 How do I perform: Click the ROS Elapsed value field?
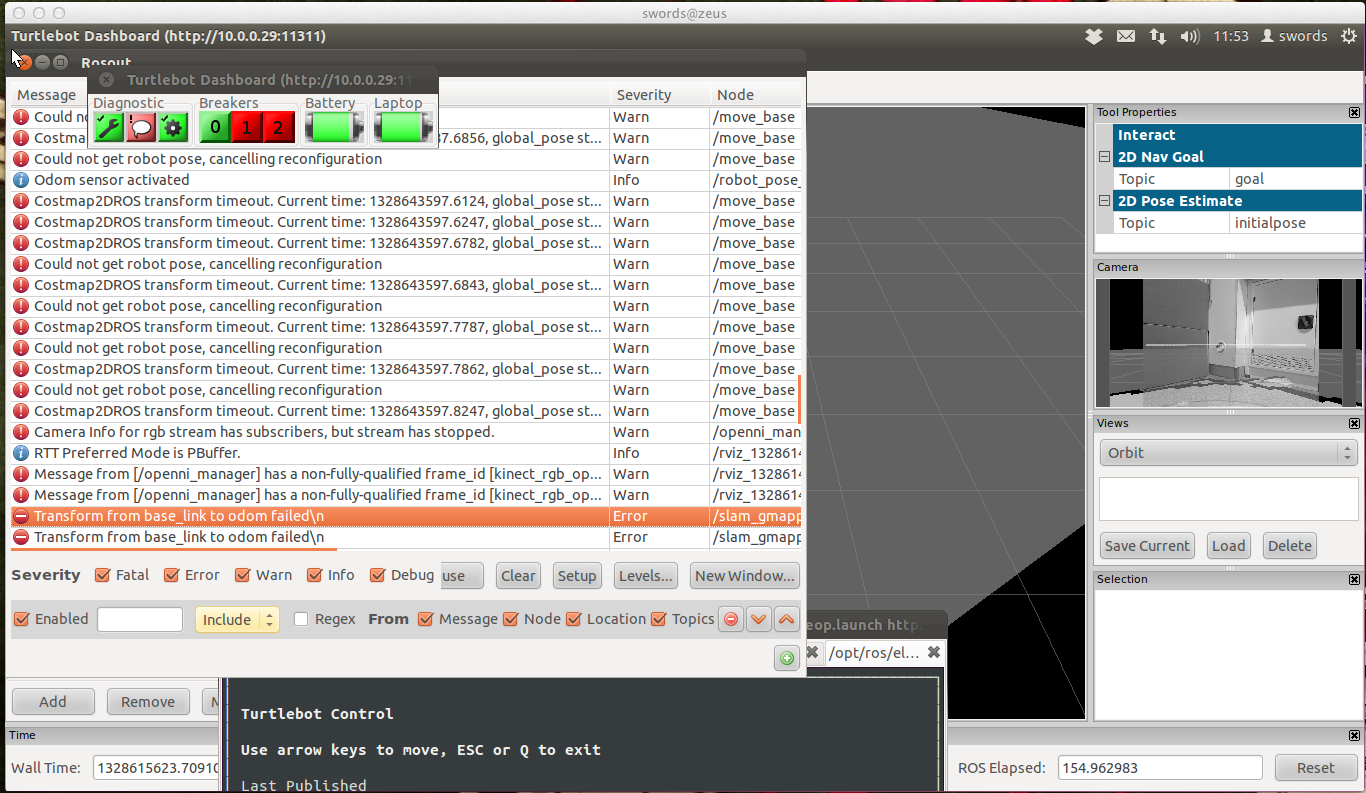pos(1160,768)
